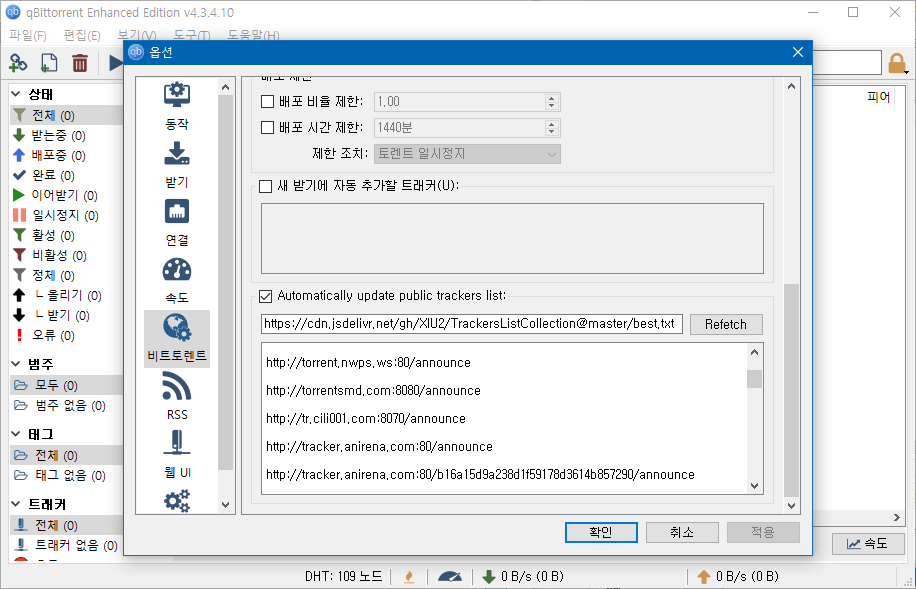Select 전체 (0) under 상태
The height and width of the screenshot is (589, 916).
pyautogui.click(x=67, y=115)
